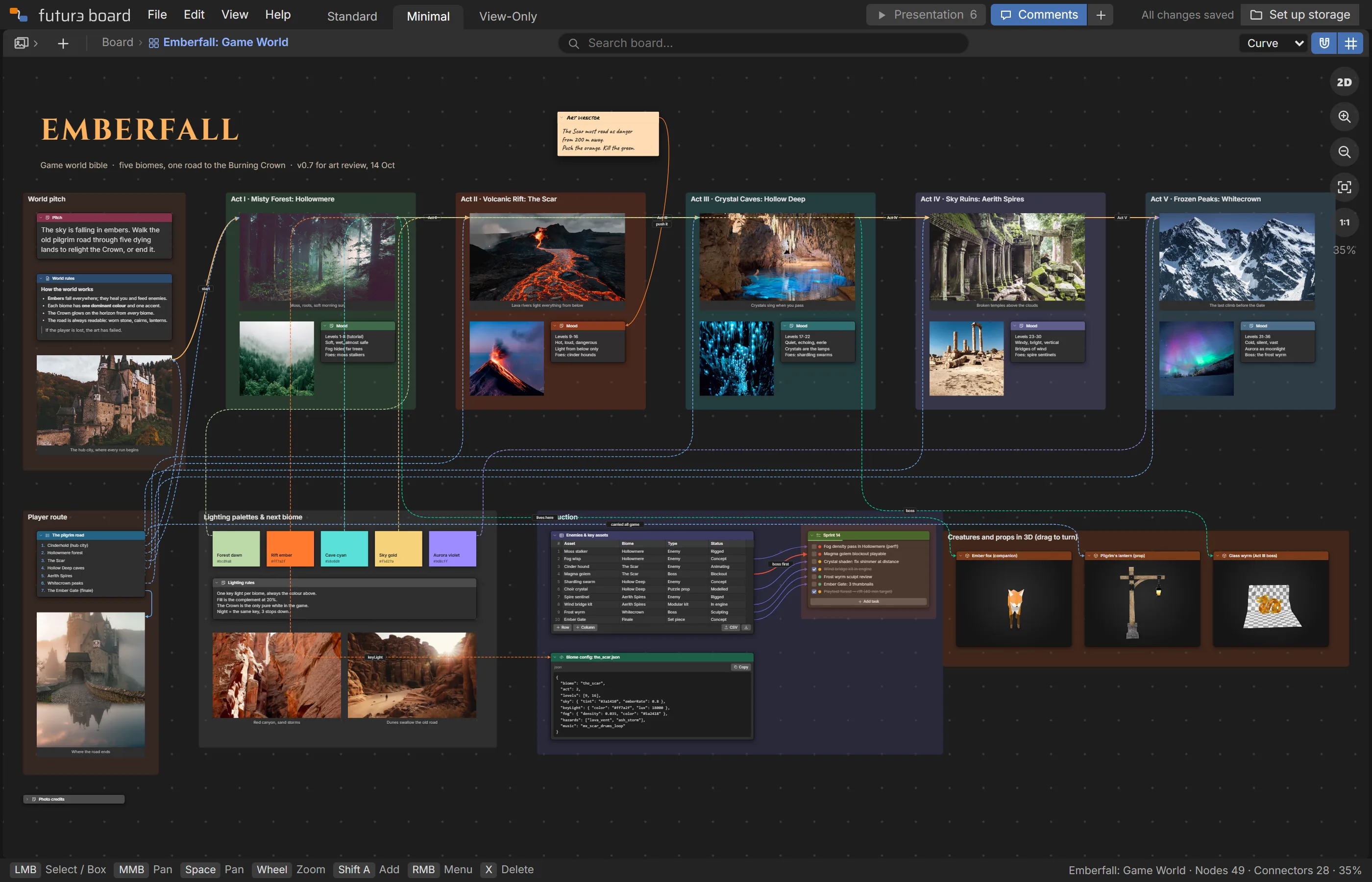Click the + Row button in Enemies table
Image resolution: width=1372 pixels, height=882 pixels.
click(563, 627)
